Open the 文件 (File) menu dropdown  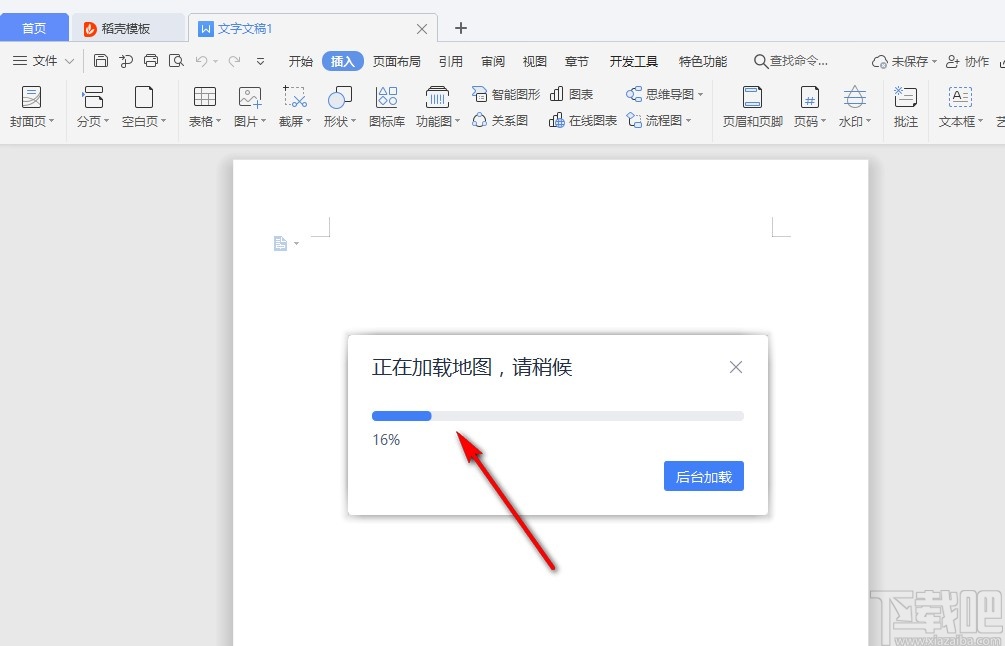pyautogui.click(x=44, y=60)
